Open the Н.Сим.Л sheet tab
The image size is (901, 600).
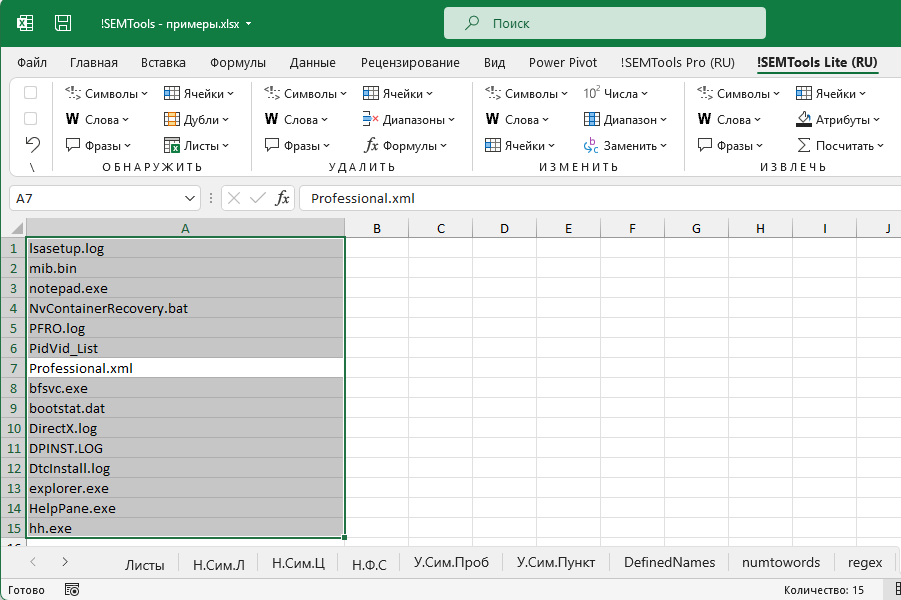(218, 564)
